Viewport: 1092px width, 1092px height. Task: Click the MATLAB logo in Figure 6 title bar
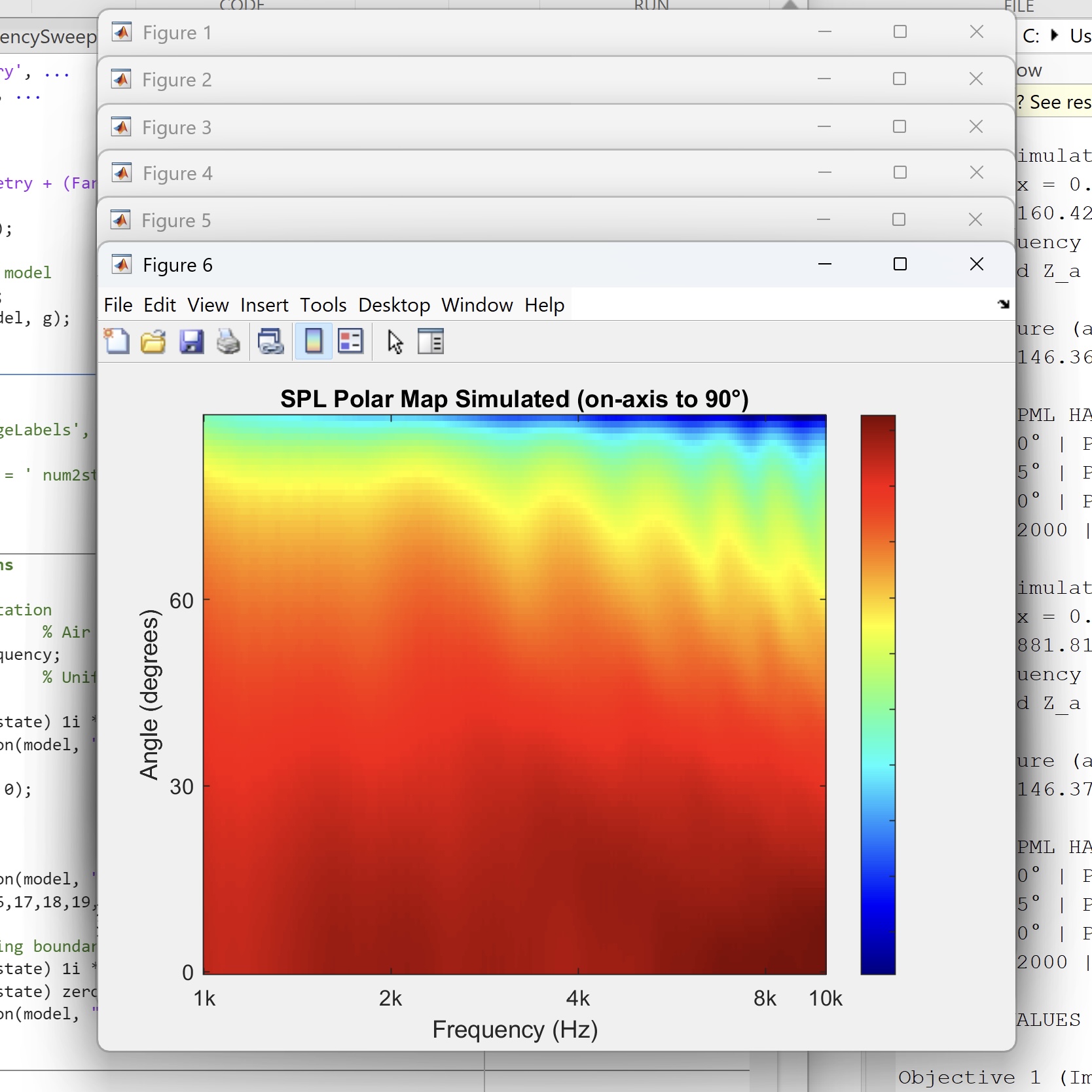(x=122, y=264)
